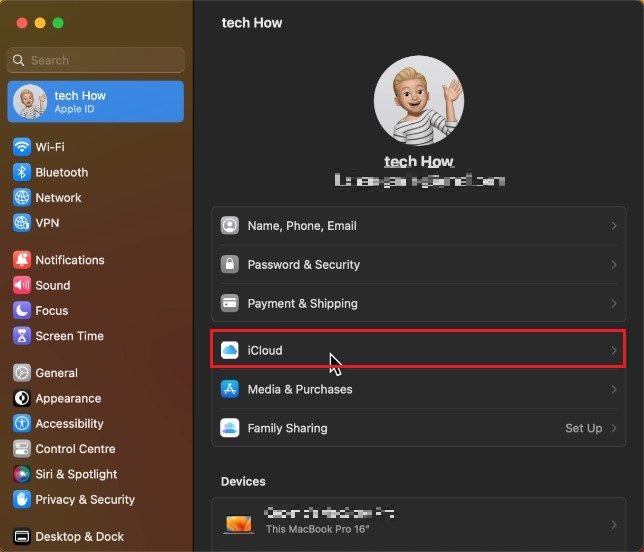The width and height of the screenshot is (644, 552).
Task: Click the Notifications label in sidebar
Action: pos(70,260)
